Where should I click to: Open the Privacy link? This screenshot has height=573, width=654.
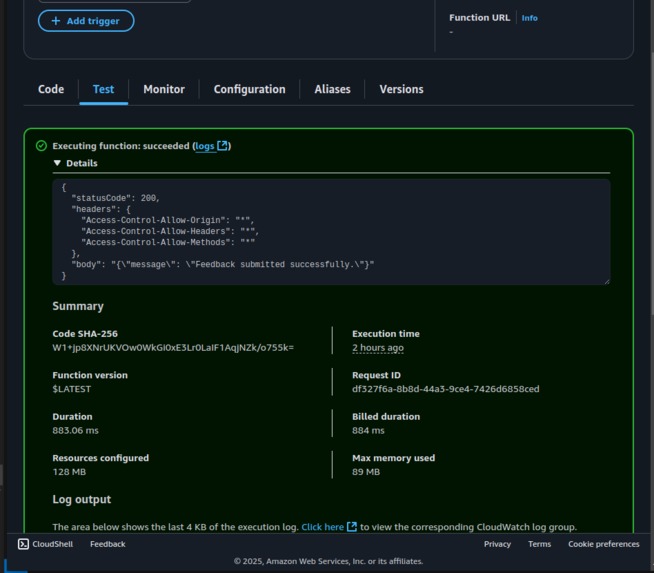(497, 544)
